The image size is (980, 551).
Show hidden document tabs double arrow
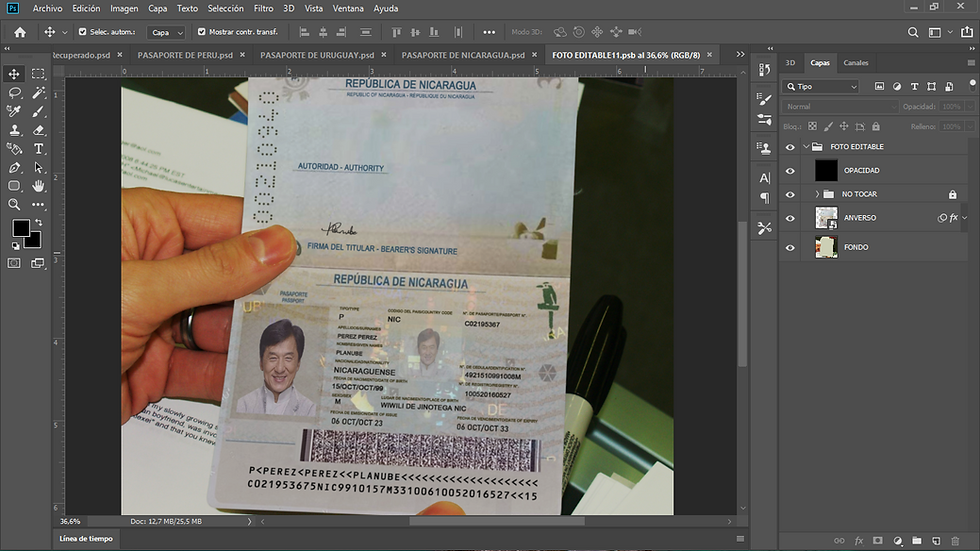740,54
